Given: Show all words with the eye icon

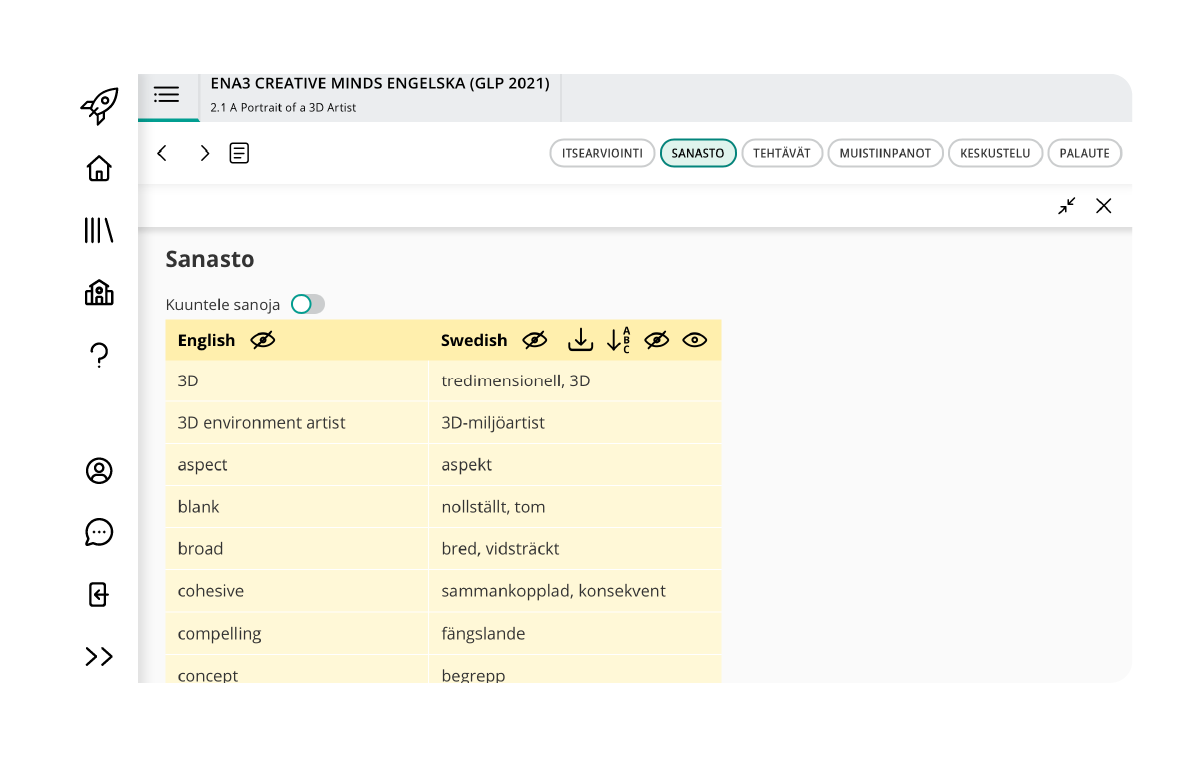Looking at the screenshot, I should point(694,340).
